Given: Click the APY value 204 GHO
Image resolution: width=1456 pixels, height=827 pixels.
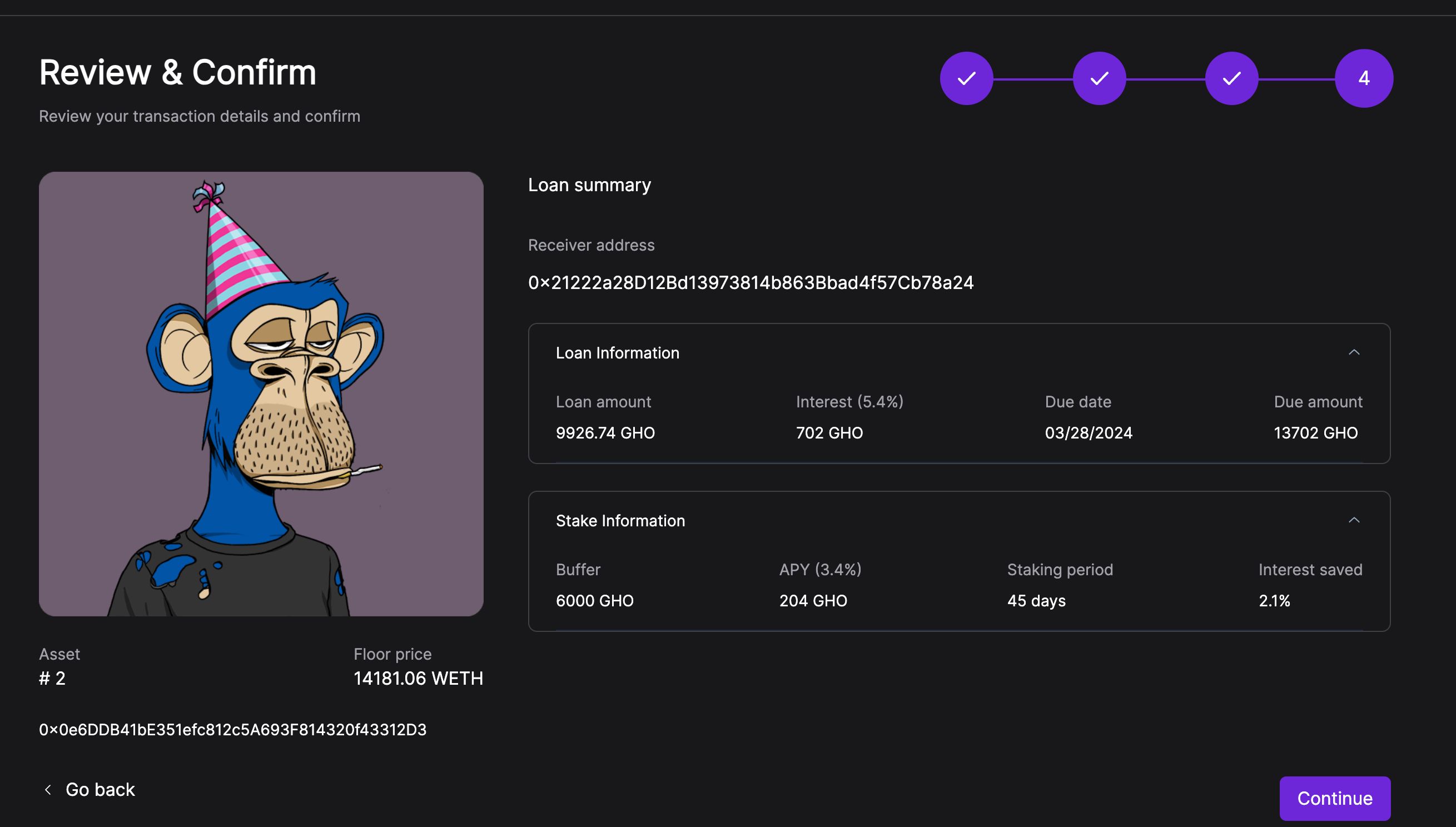Looking at the screenshot, I should [x=813, y=600].
